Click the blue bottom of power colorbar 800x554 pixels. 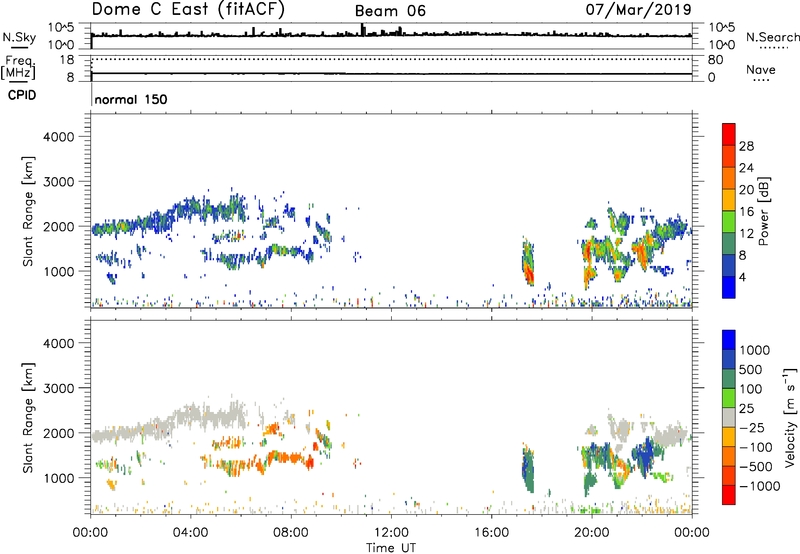(x=729, y=287)
